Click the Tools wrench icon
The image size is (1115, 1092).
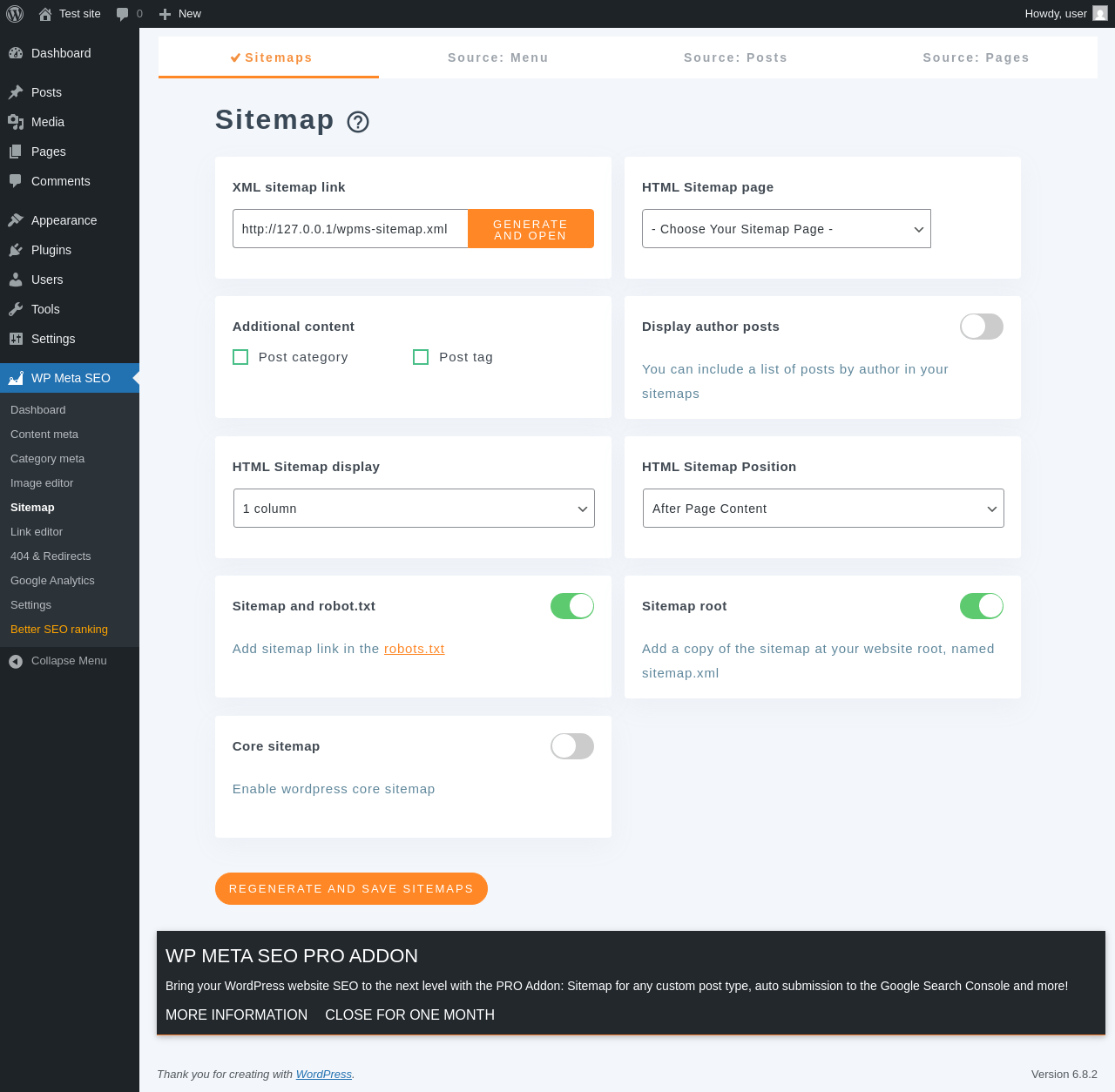point(16,309)
